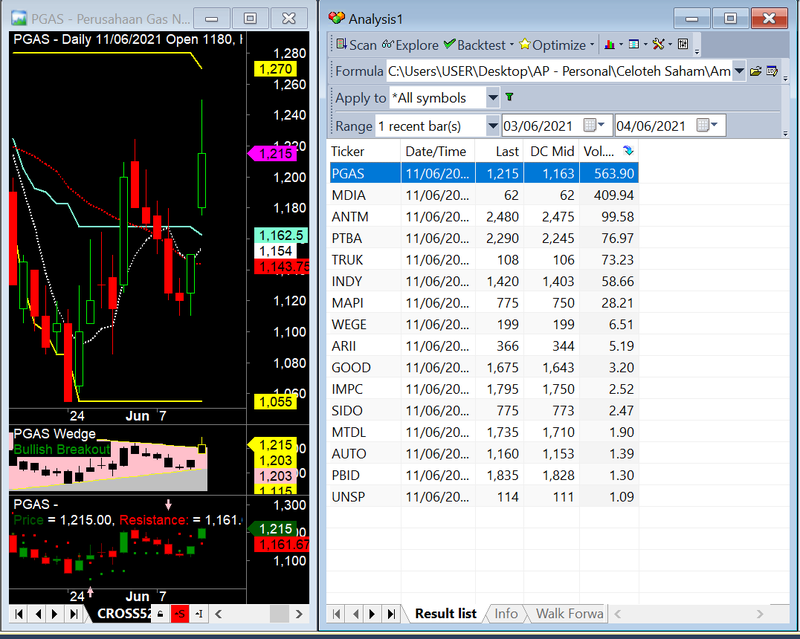Image resolution: width=800 pixels, height=639 pixels.
Task: Expand the report chart icon dropdown arrow
Action: 620,45
